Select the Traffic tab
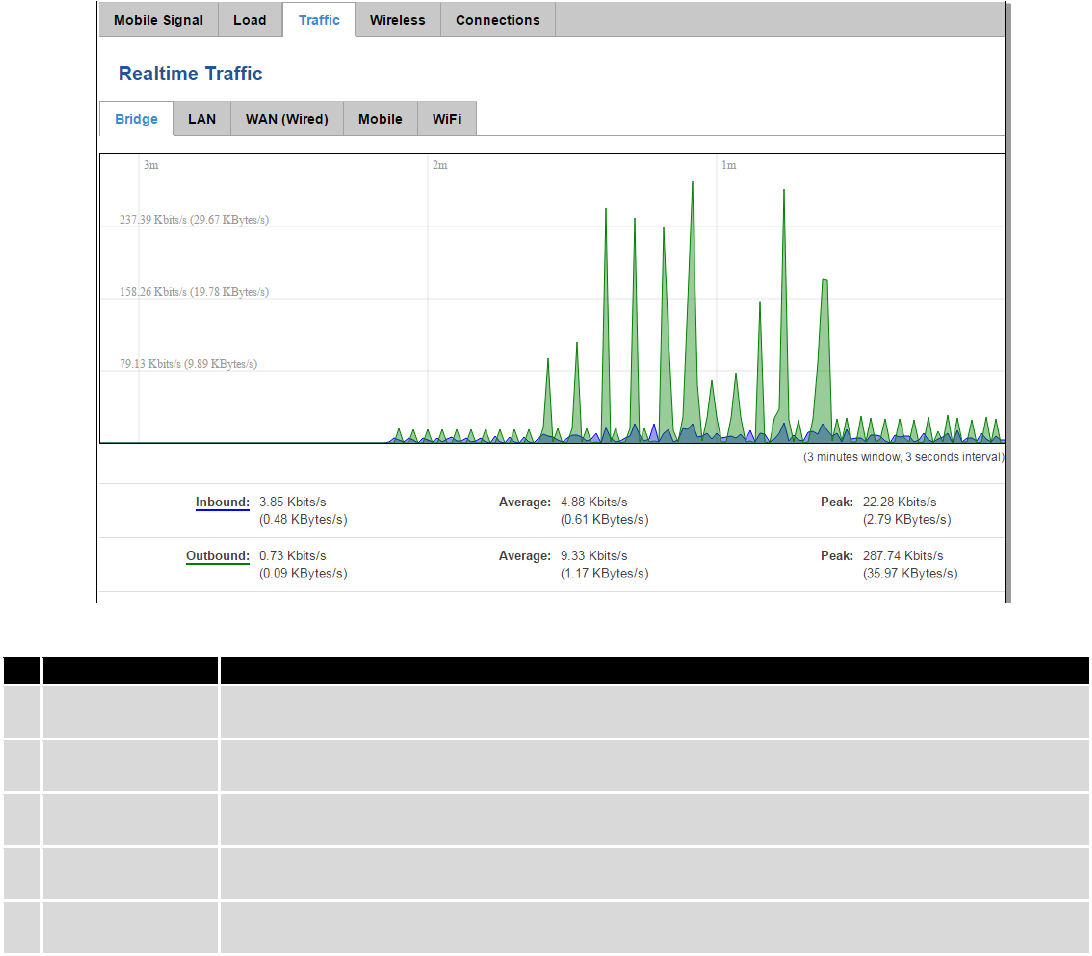Image resolution: width=1092 pixels, height=956 pixels. [x=319, y=20]
